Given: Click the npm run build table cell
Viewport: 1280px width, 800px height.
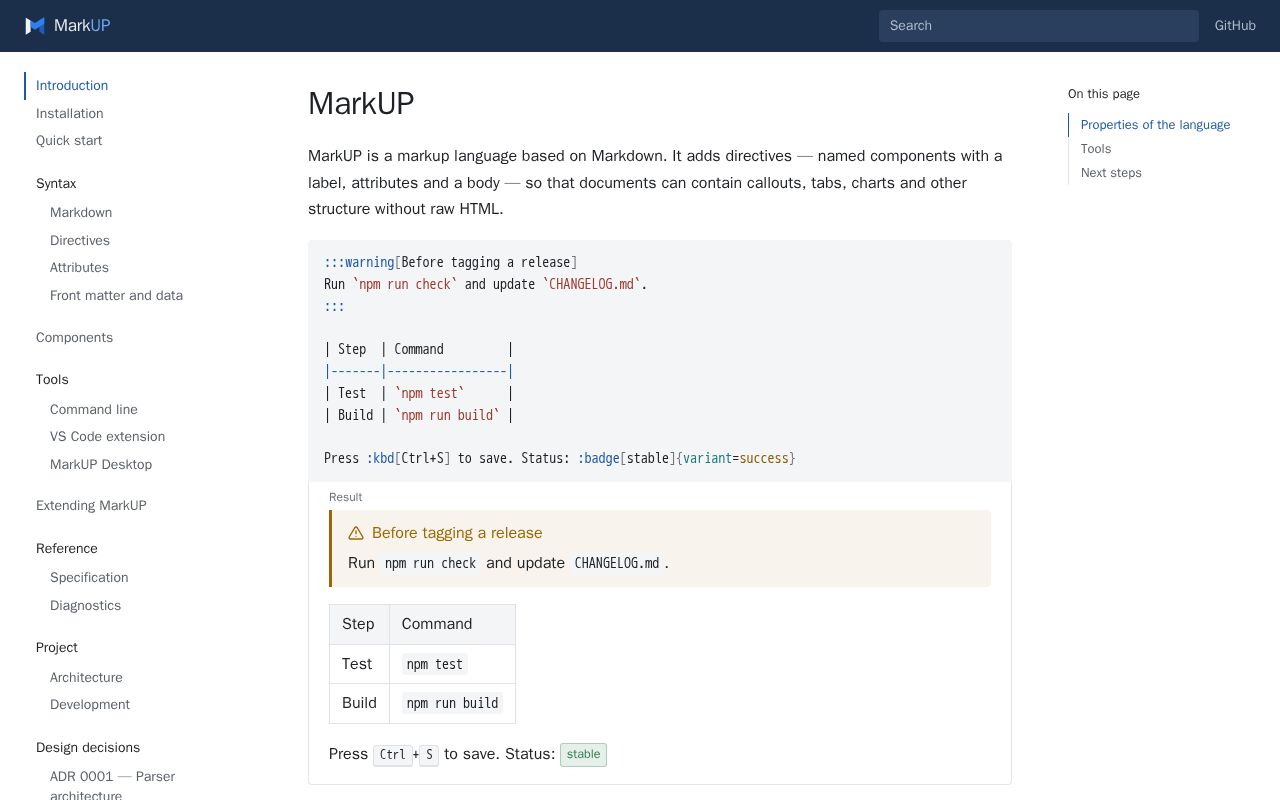Looking at the screenshot, I should (452, 703).
